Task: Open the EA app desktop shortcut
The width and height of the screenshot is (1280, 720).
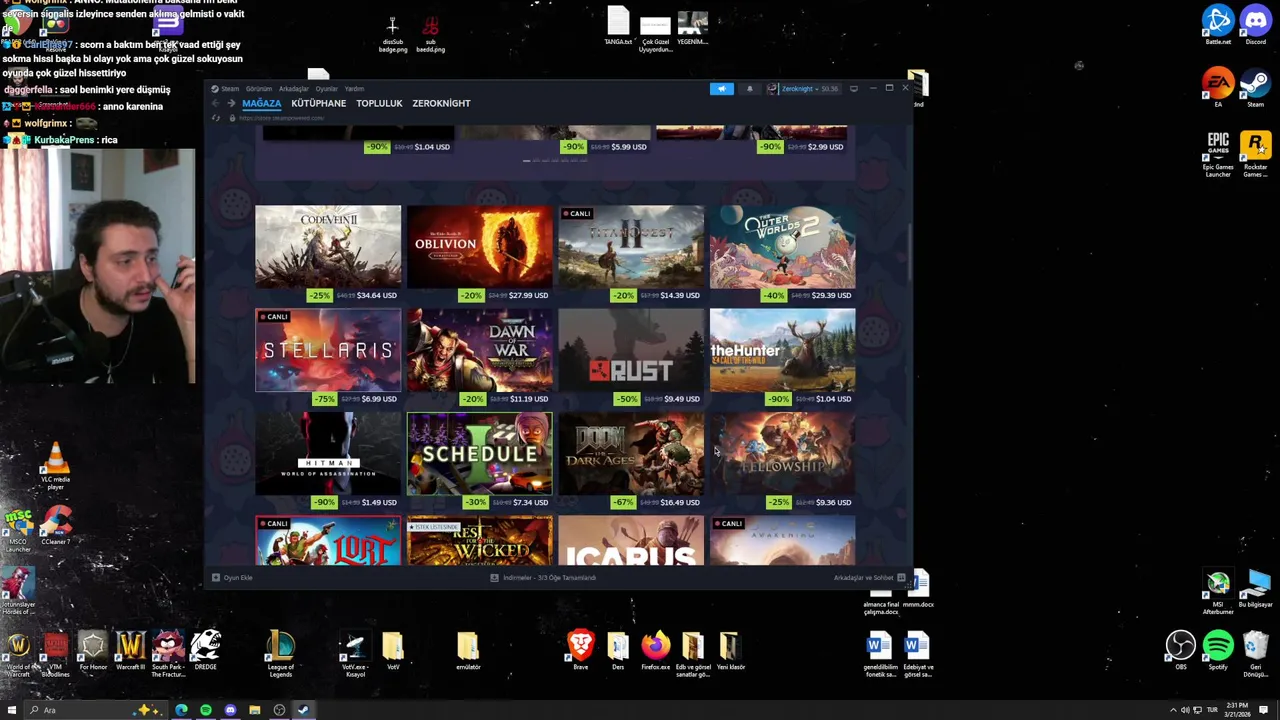Action: tap(1218, 88)
